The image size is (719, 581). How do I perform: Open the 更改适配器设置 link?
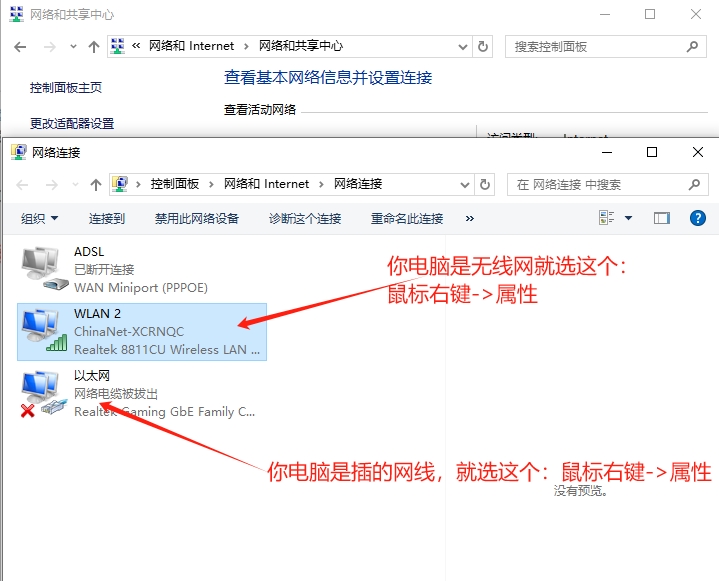[72, 124]
